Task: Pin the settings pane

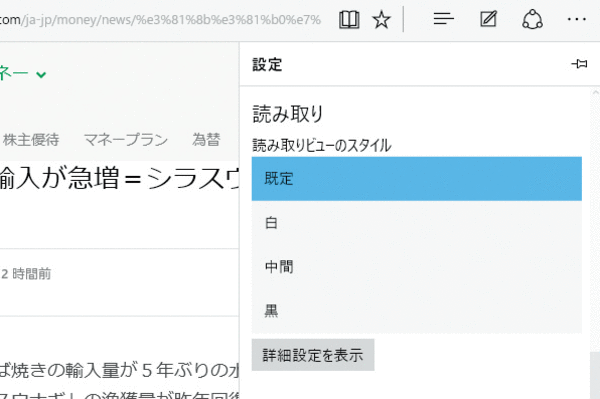Action: (x=579, y=64)
